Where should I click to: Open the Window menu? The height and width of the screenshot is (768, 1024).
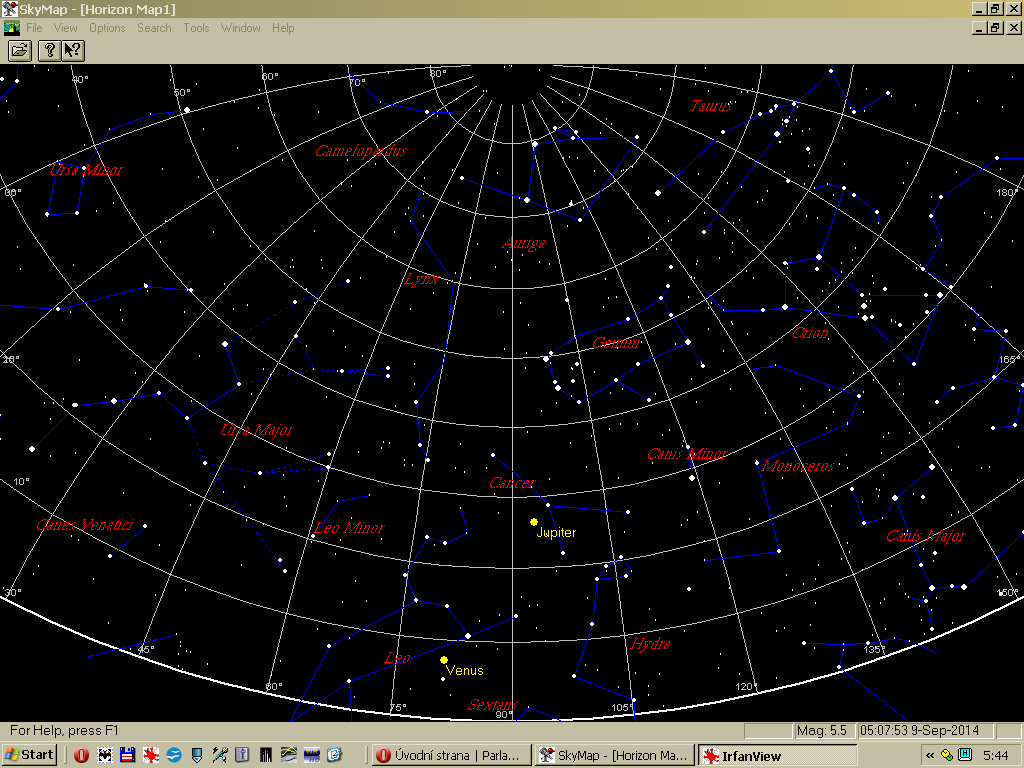(240, 28)
